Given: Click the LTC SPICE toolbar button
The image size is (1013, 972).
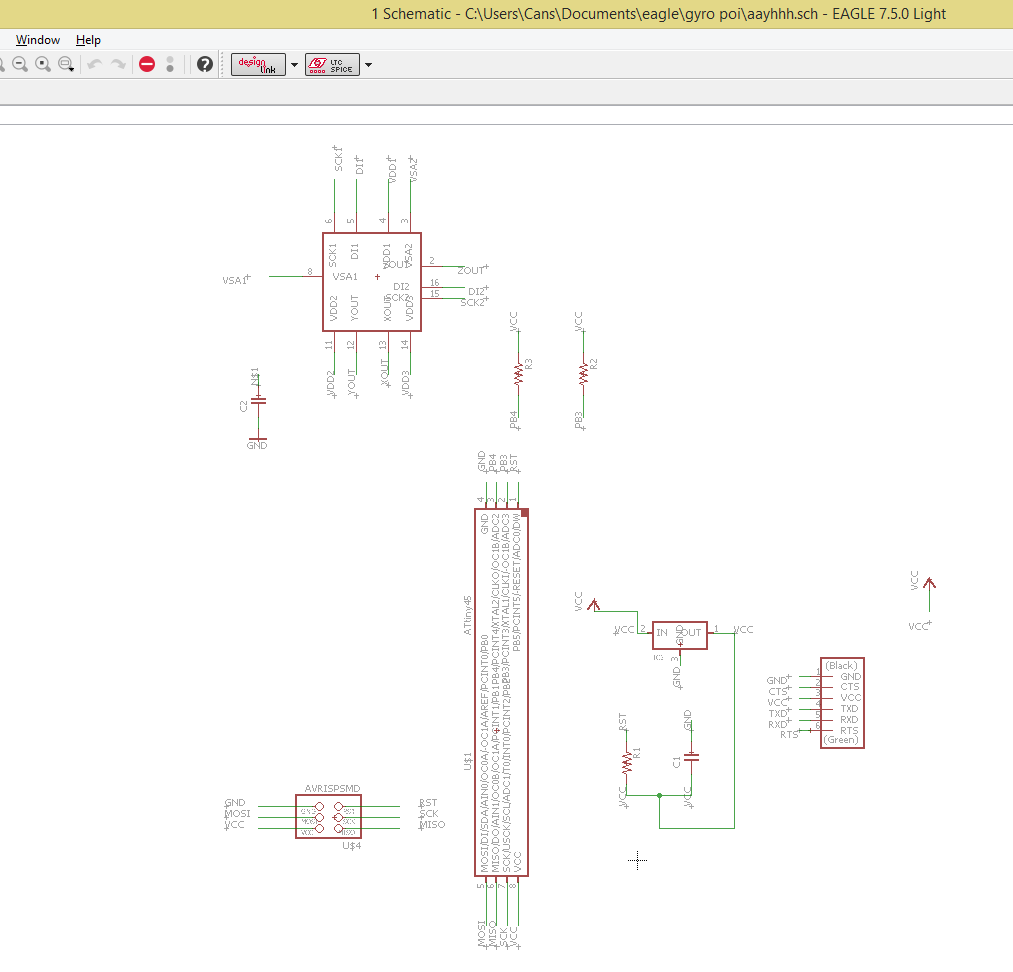Looking at the screenshot, I should (332, 65).
